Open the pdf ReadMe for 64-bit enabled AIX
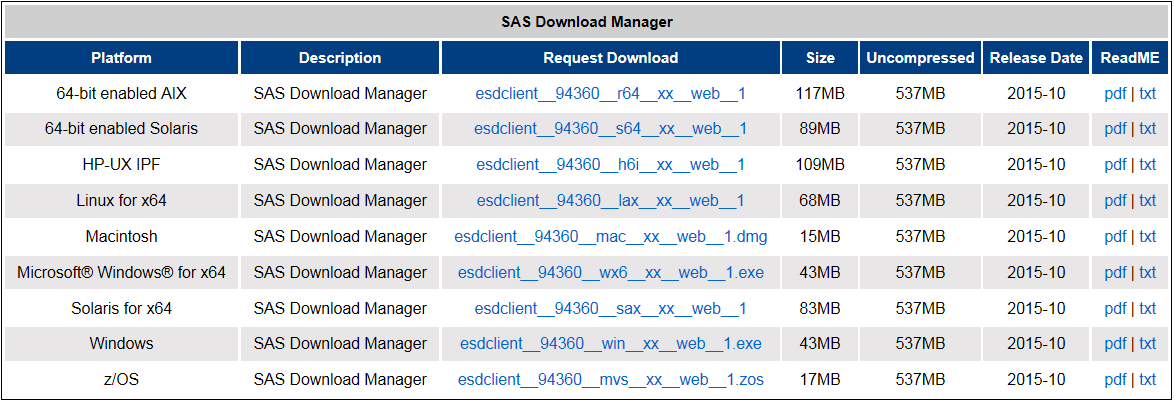 1114,94
